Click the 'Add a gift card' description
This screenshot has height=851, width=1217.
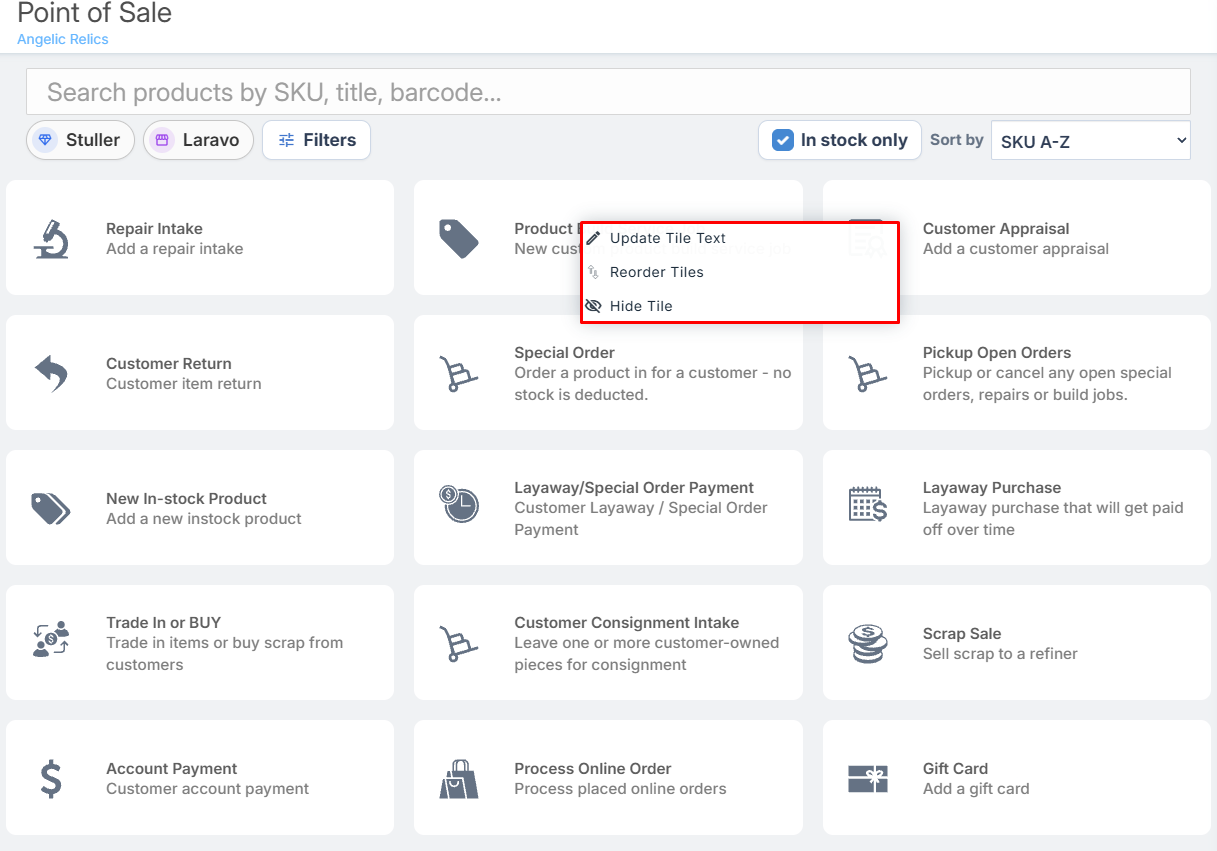point(976,789)
